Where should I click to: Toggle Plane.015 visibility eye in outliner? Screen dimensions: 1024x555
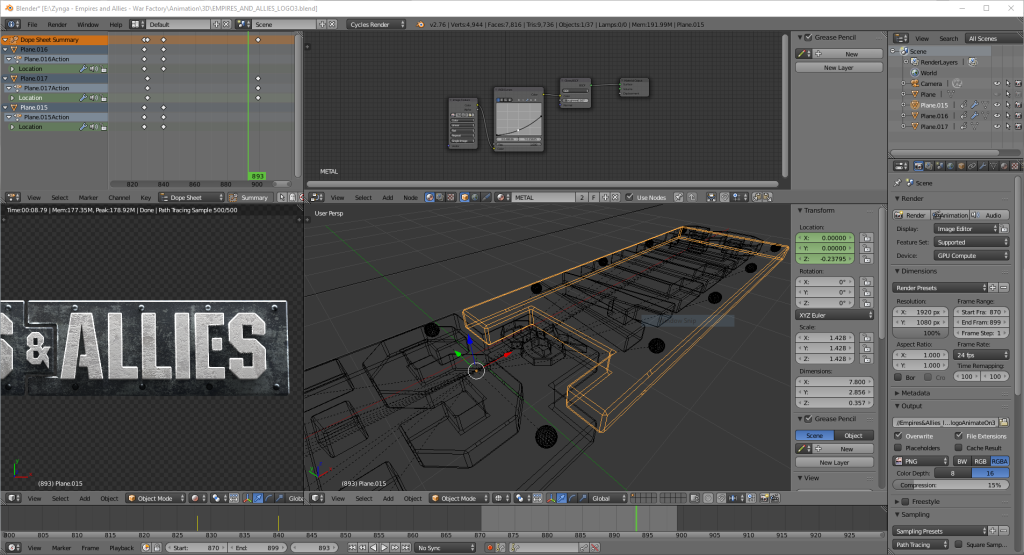pos(997,105)
